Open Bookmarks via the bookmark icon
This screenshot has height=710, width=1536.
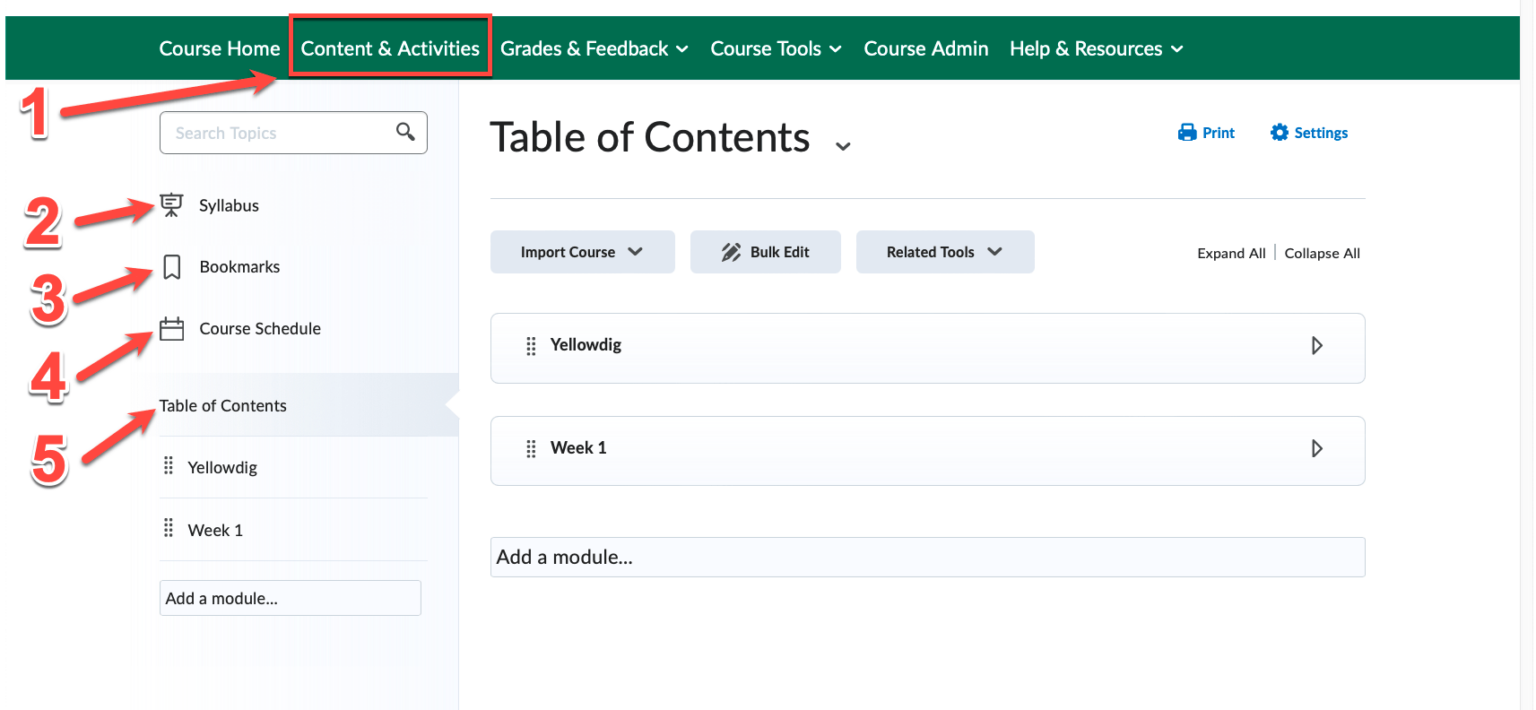coord(171,266)
